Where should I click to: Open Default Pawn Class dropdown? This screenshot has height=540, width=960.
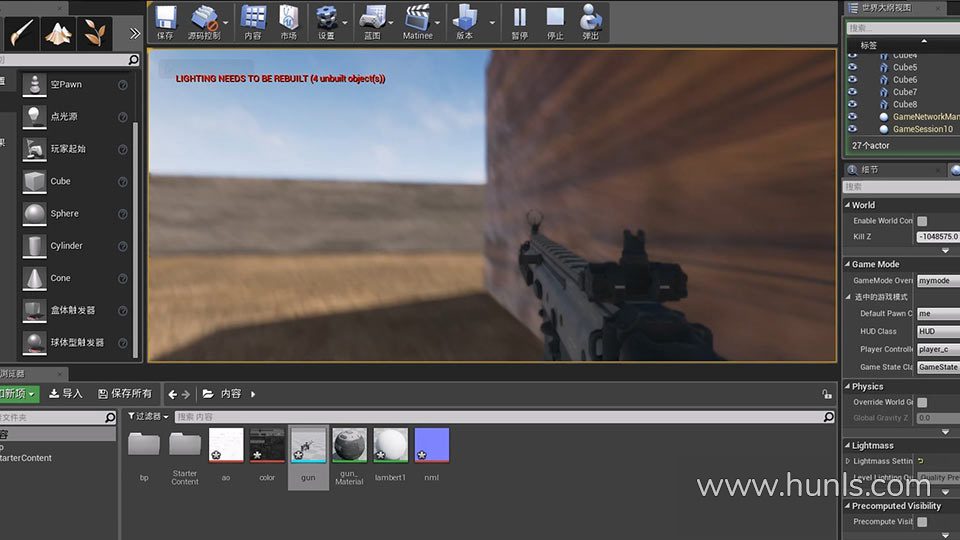coord(938,313)
